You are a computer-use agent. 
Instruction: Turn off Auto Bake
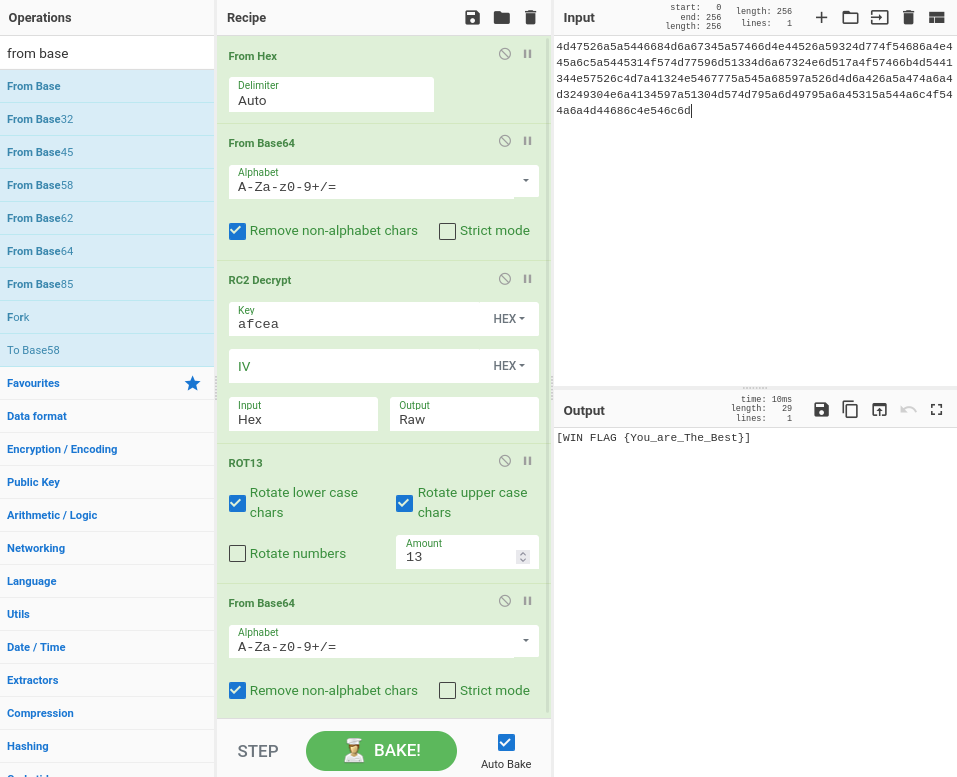pyautogui.click(x=505, y=744)
